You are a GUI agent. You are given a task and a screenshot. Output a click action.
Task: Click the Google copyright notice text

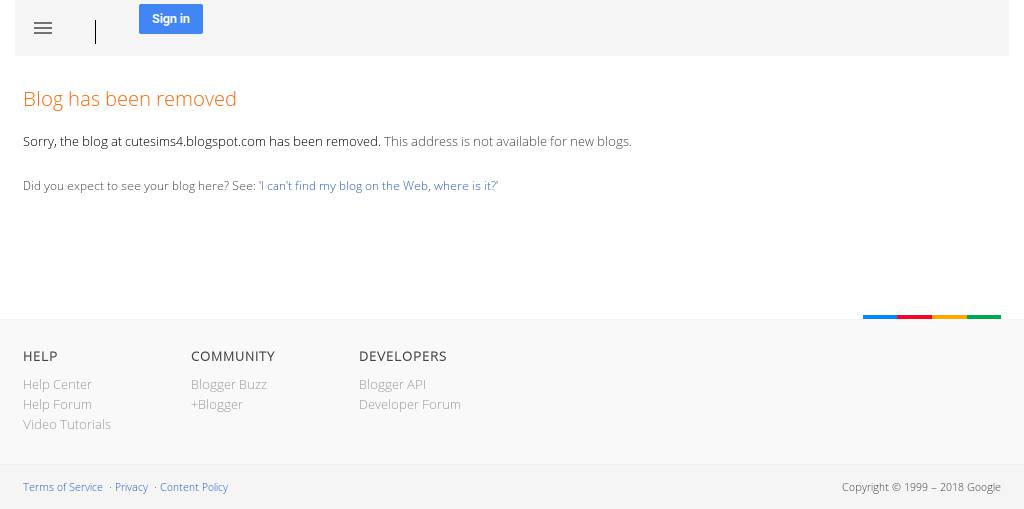pos(921,487)
